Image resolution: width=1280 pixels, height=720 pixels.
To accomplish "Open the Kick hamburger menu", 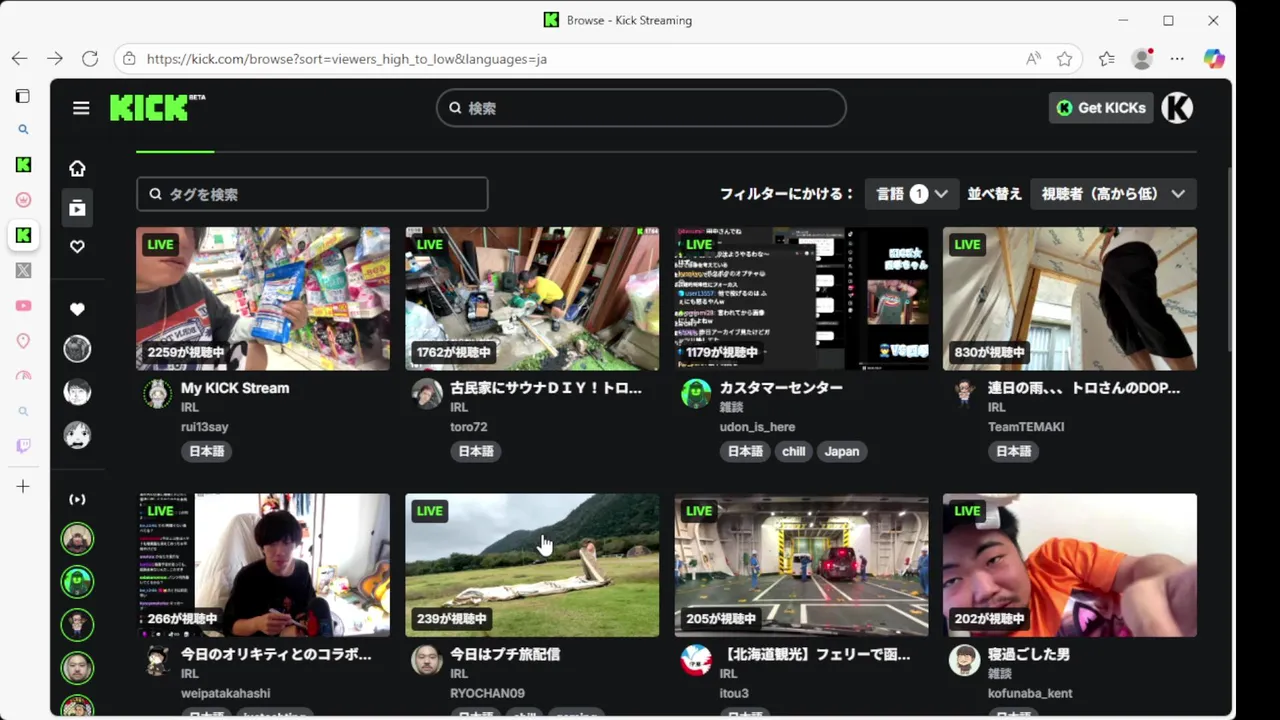I will point(81,108).
